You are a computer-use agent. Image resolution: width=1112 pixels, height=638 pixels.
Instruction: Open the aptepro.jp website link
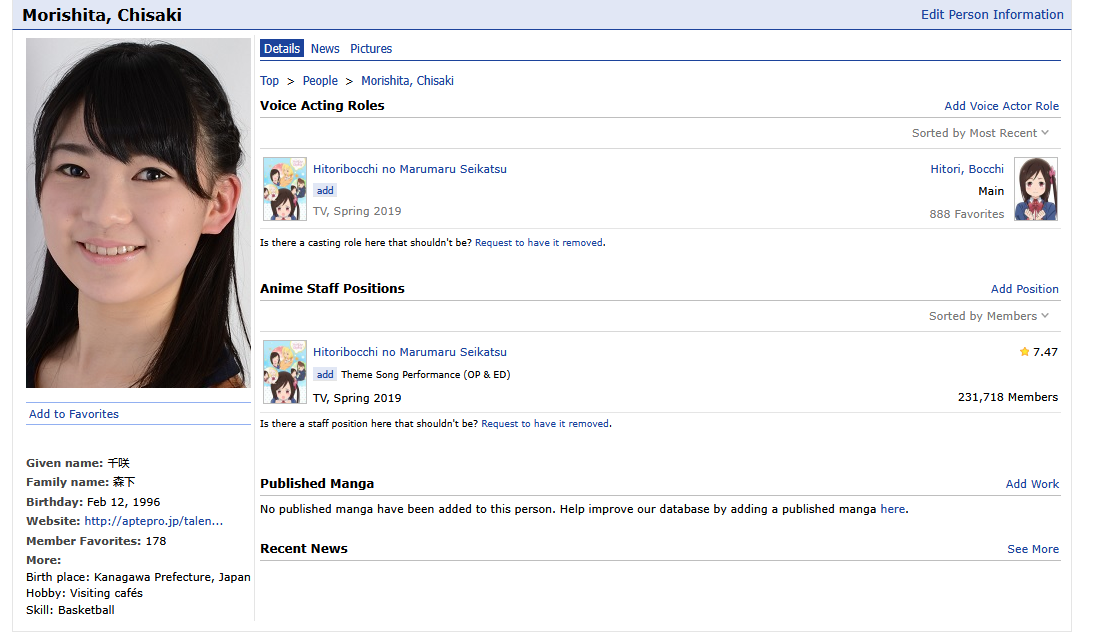click(x=153, y=521)
